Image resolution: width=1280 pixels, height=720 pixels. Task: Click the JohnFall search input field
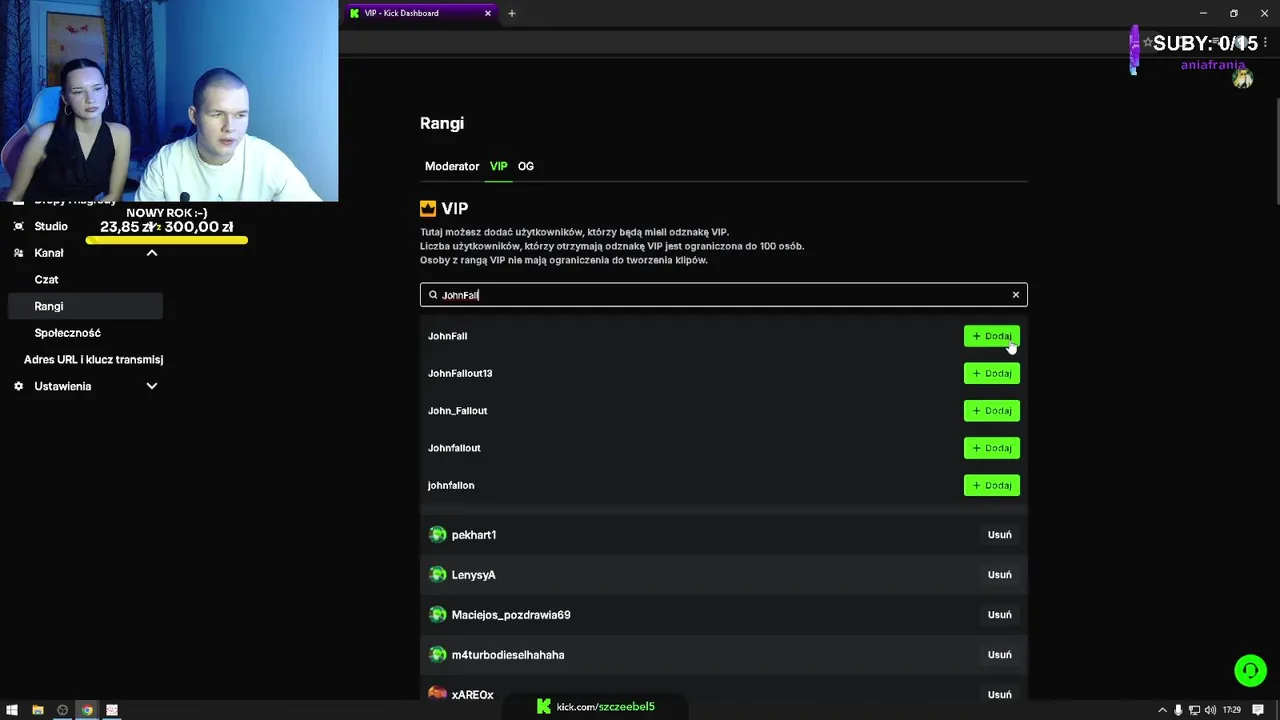pos(720,295)
